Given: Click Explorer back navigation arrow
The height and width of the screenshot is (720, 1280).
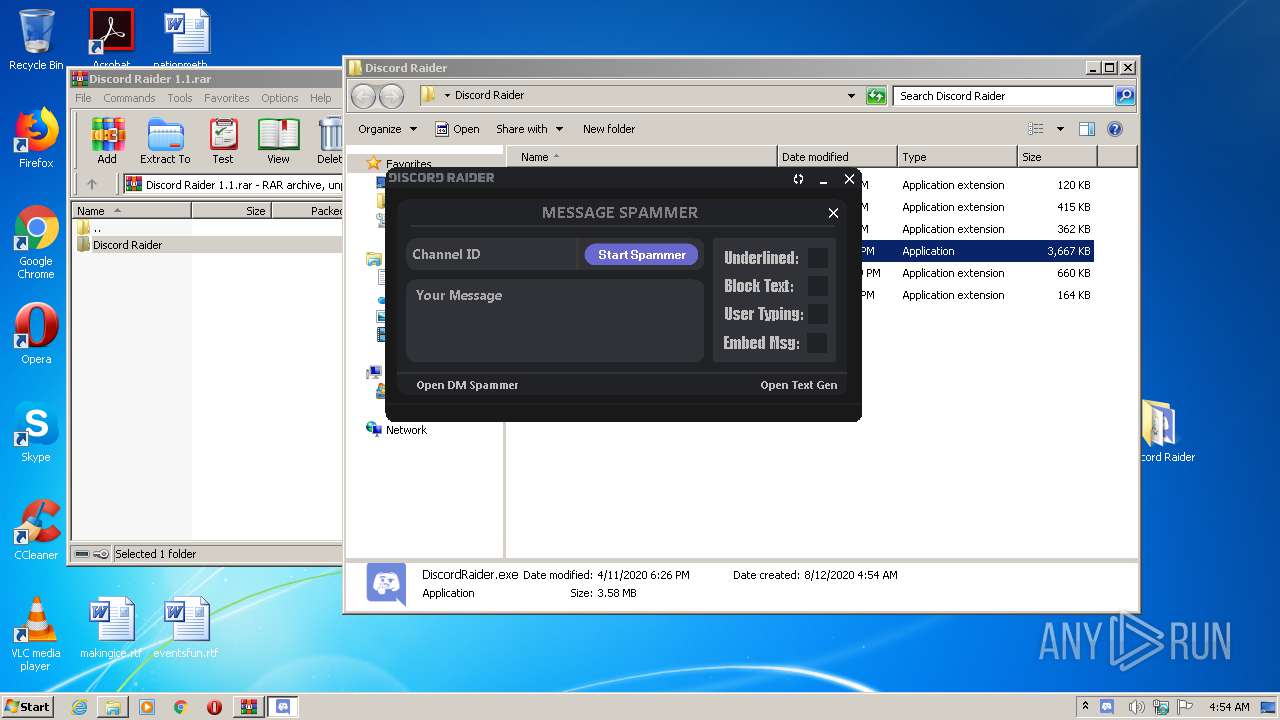Looking at the screenshot, I should [363, 96].
